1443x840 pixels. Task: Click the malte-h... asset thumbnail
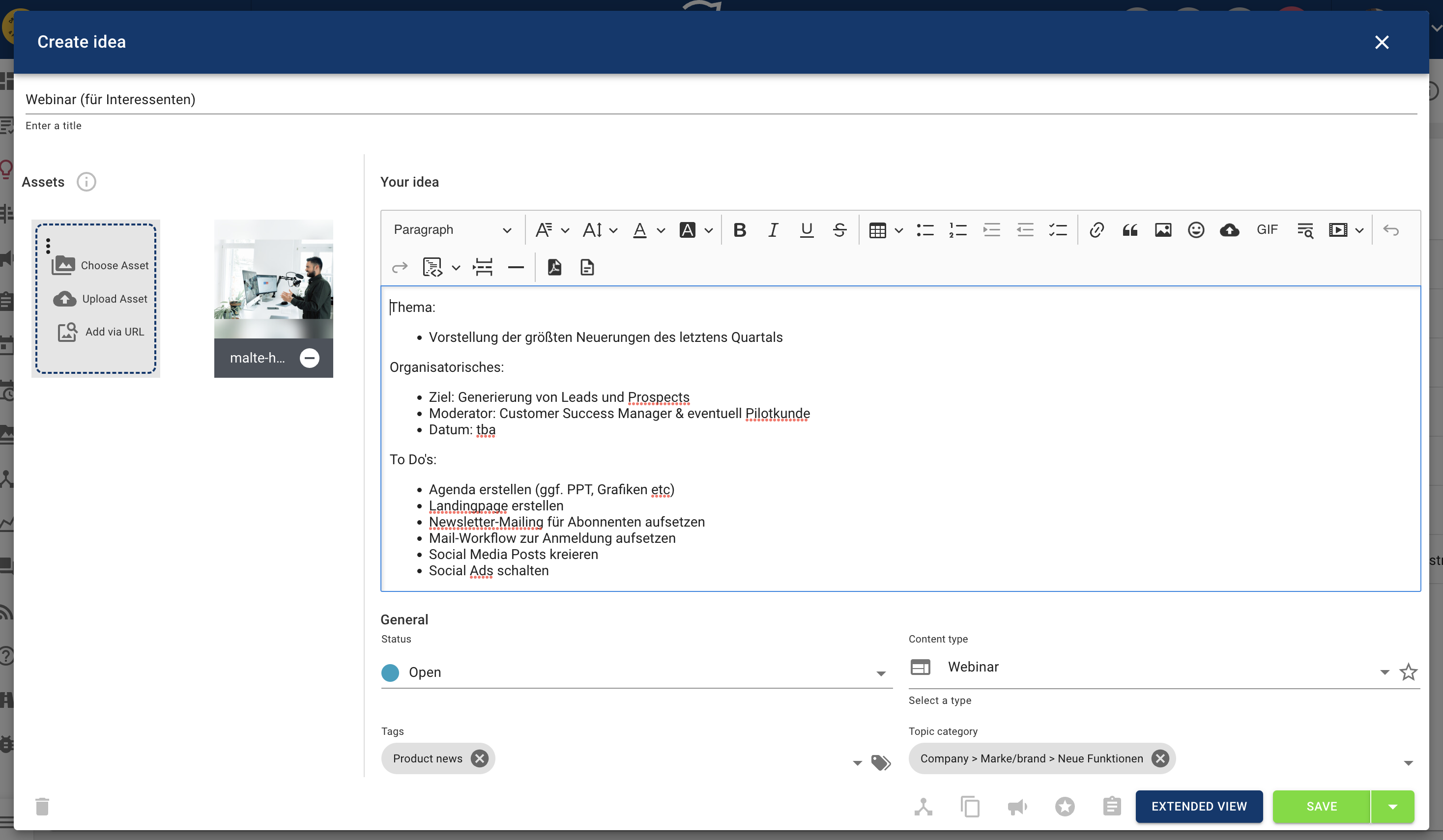(x=274, y=279)
